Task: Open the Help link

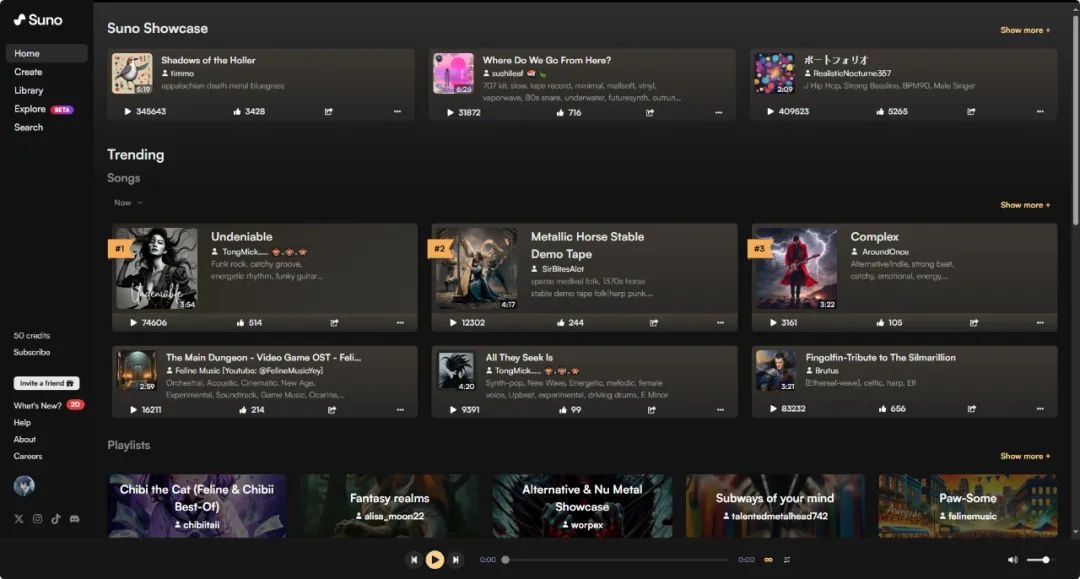Action: [x=22, y=423]
